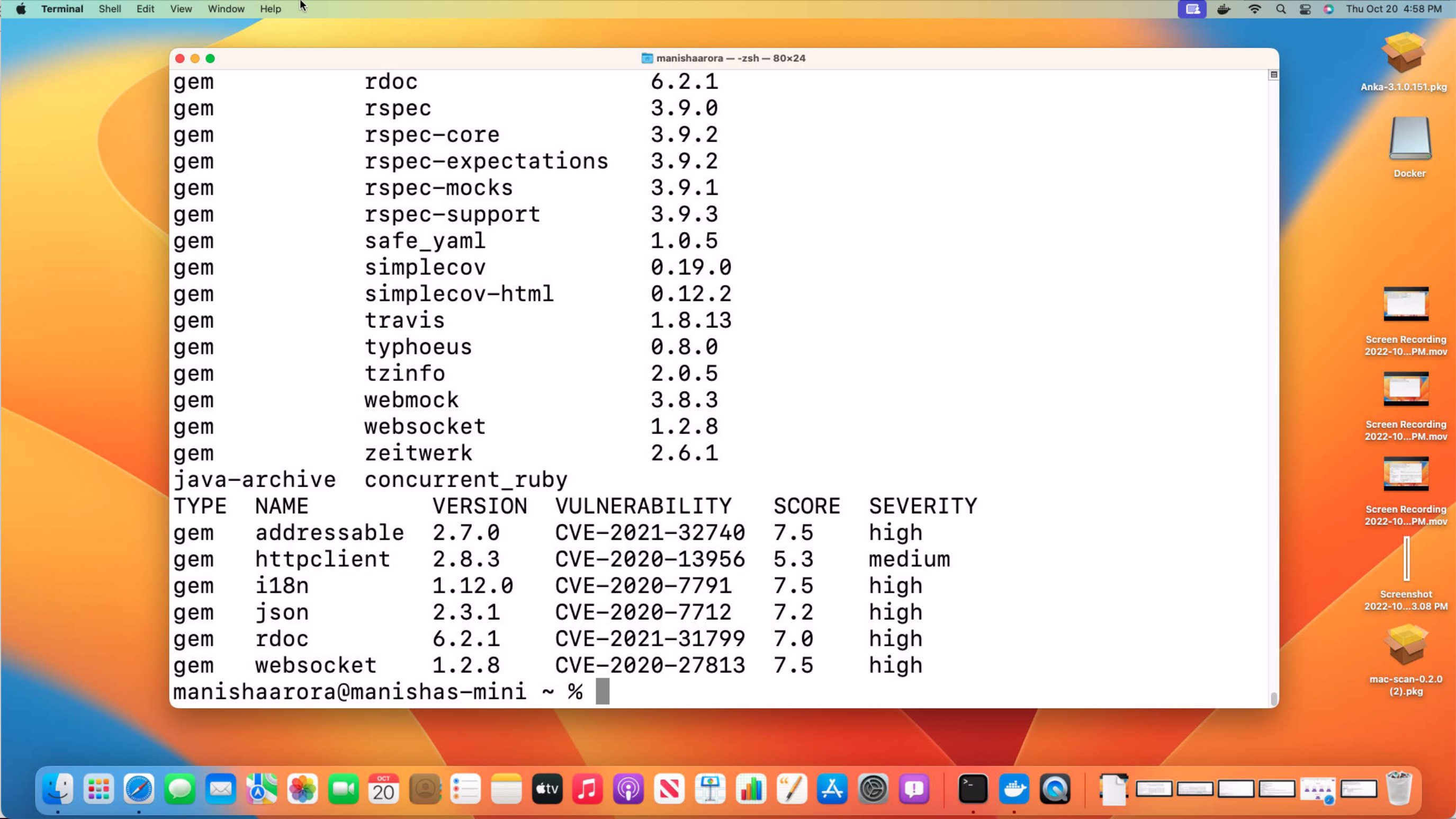The image size is (1456, 819).
Task: Open the Shell menu
Action: (110, 8)
